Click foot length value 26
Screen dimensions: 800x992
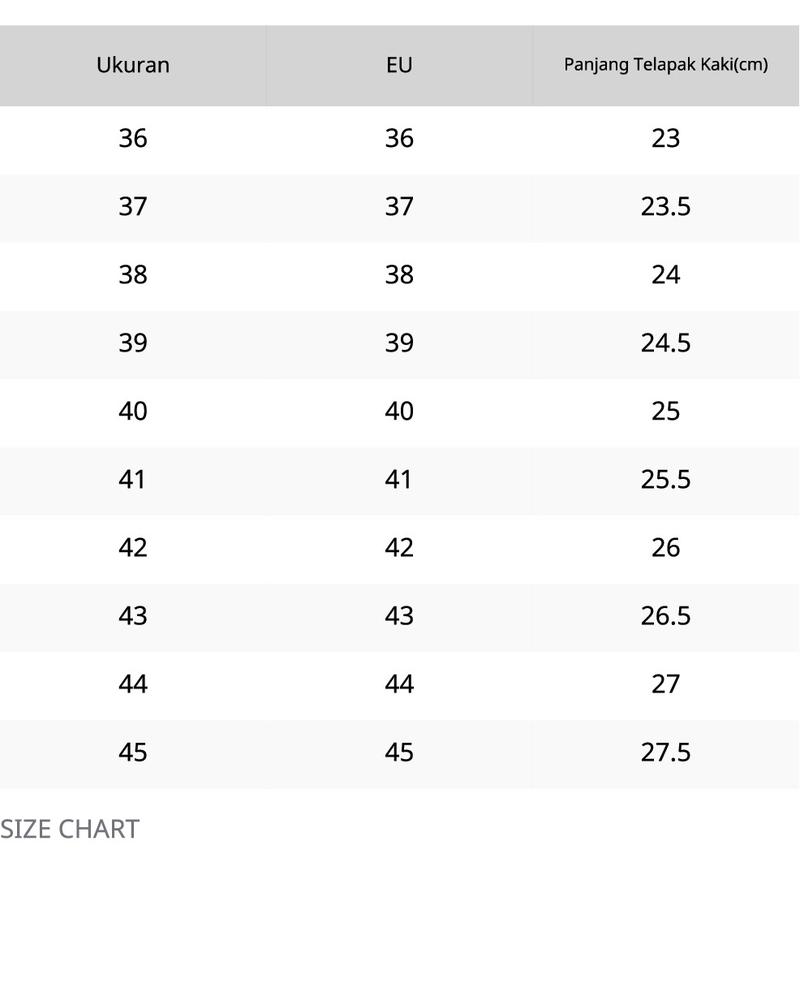[666, 548]
